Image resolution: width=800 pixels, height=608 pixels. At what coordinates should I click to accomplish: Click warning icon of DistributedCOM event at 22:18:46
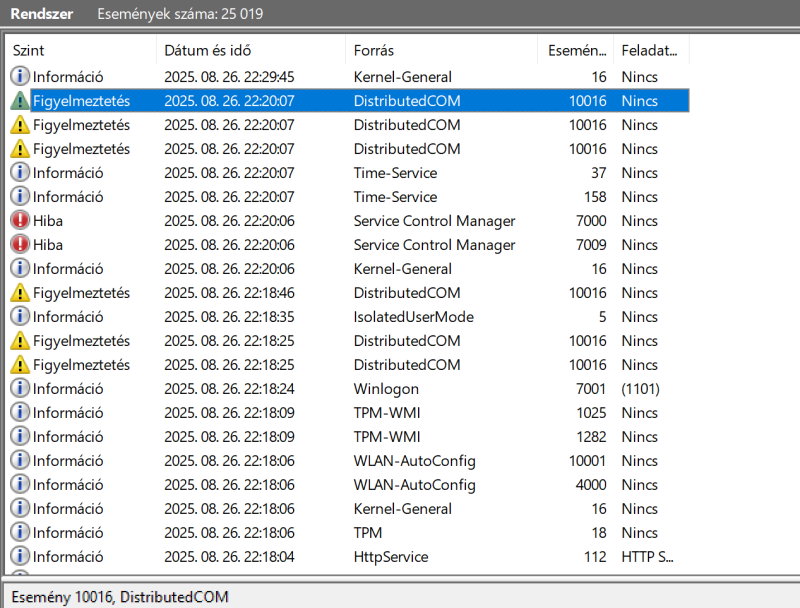point(20,293)
